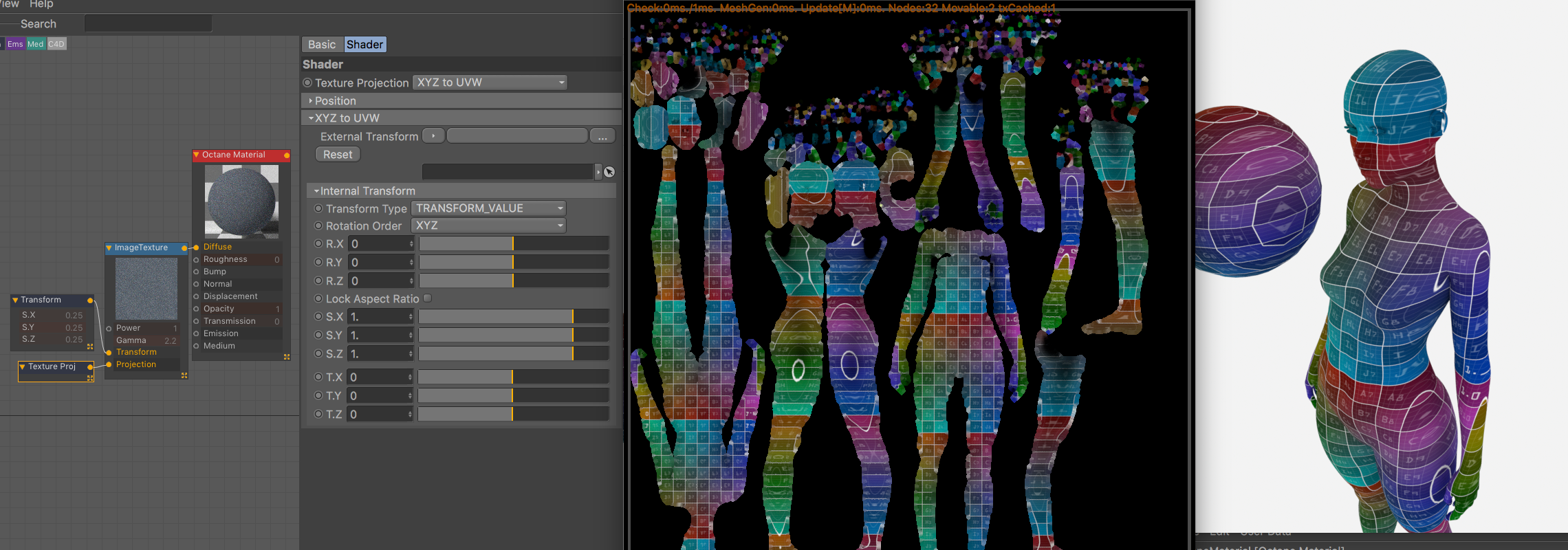Toggle Rotation Order animation dot
Screen dimensions: 1568x550
point(318,225)
